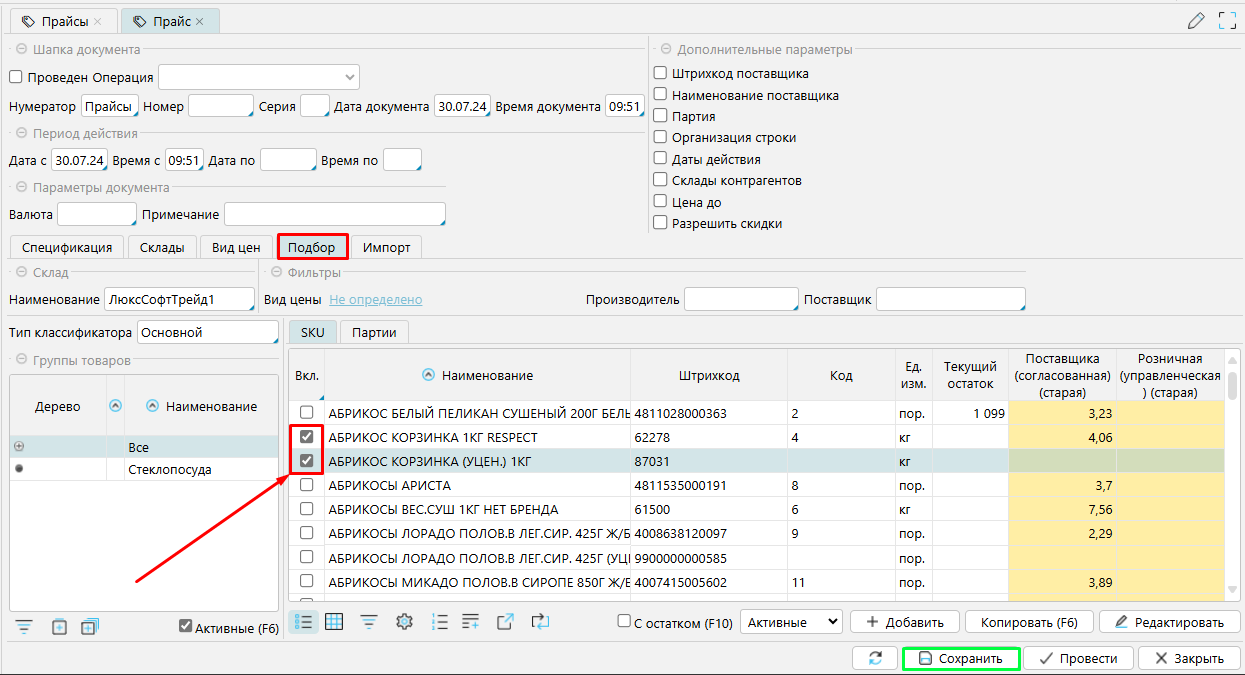Viewport: 1245px width, 675px height.
Task: Click the pencil edit icon at top right
Action: pos(1195,20)
